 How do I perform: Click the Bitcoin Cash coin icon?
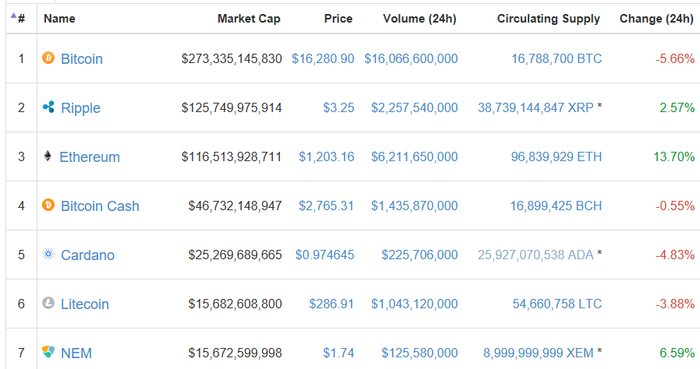click(48, 205)
